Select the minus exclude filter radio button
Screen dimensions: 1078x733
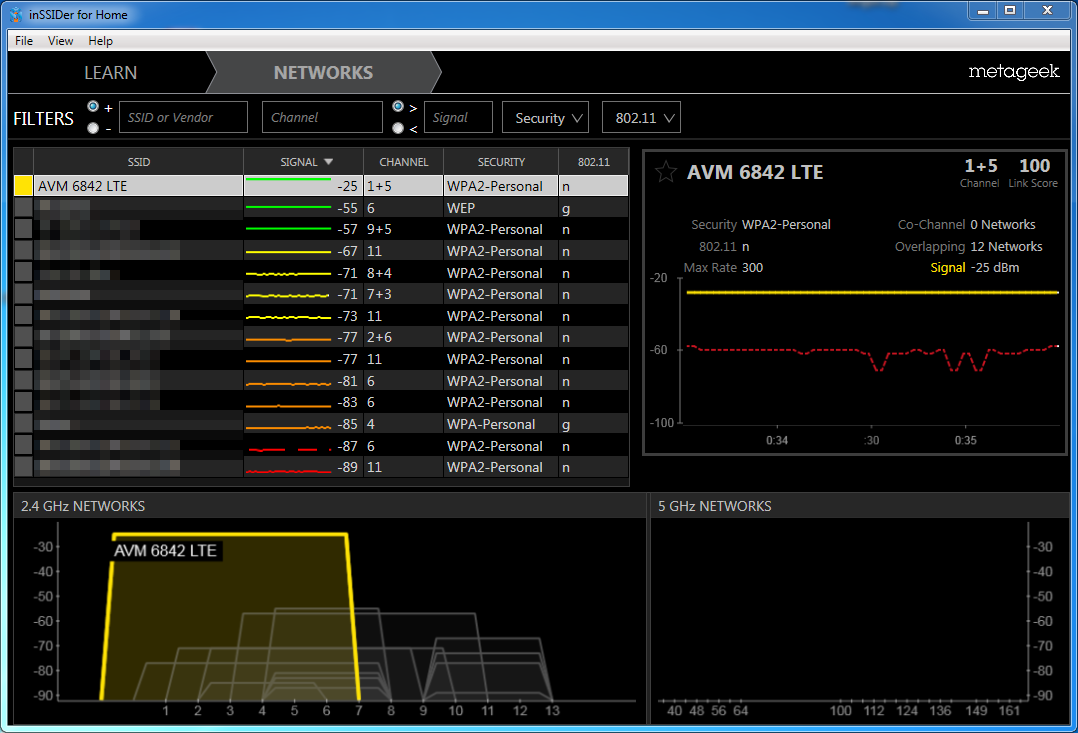(93, 128)
